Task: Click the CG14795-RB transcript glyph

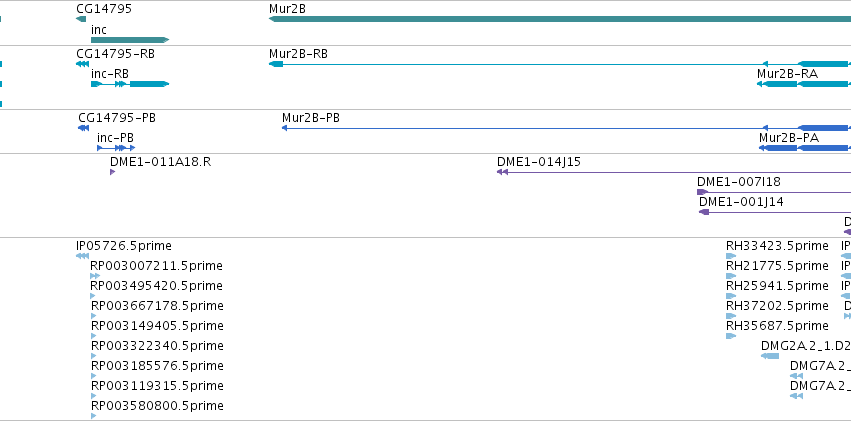Action: tap(82, 64)
